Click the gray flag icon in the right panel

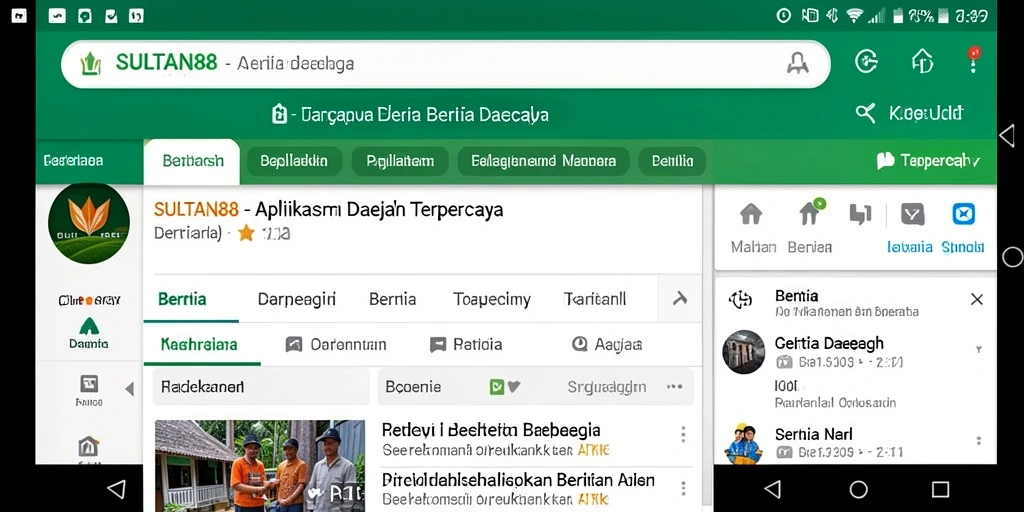click(x=859, y=214)
